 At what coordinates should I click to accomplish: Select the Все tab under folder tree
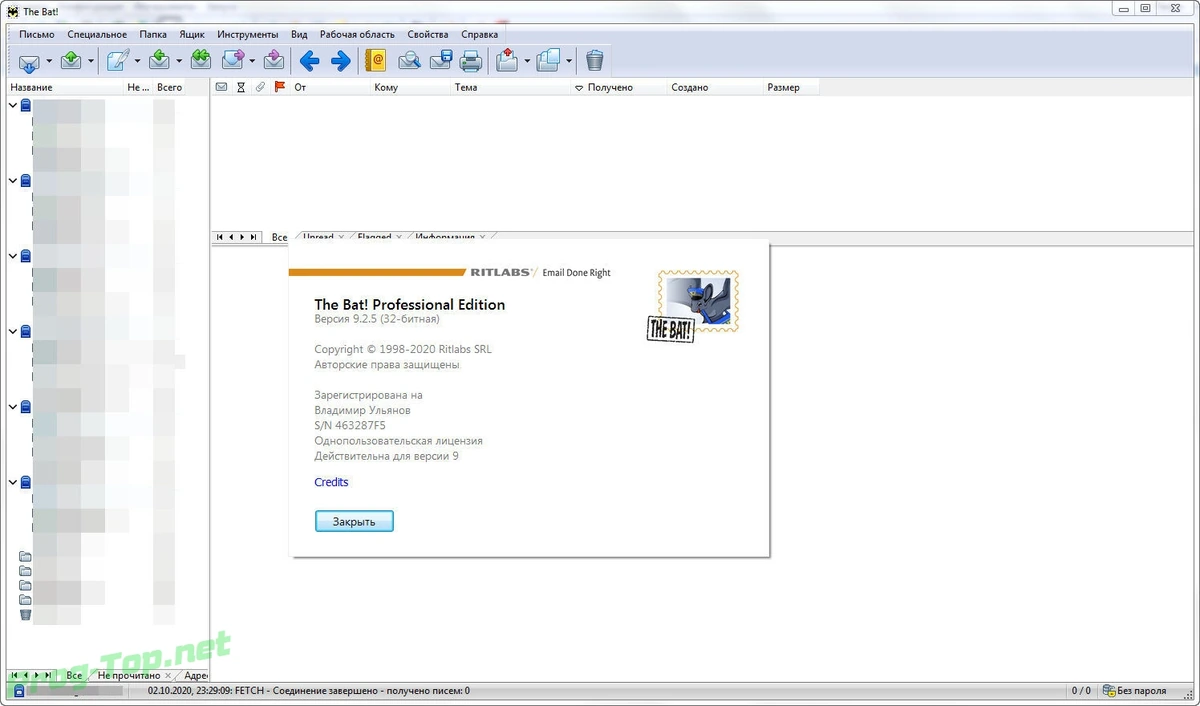coord(74,675)
